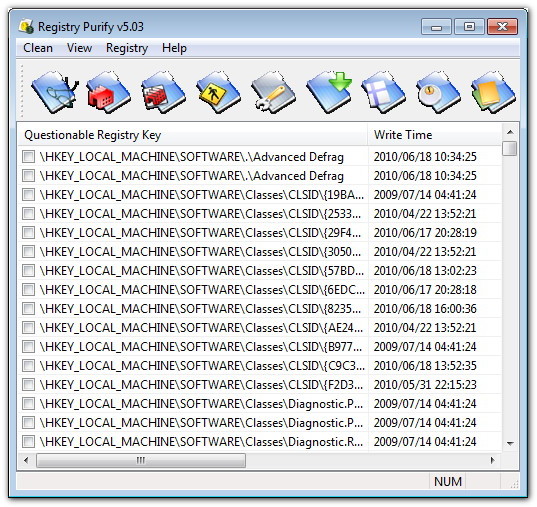Select checkbox for CLSID\{29F4... key
537x507 pixels.
point(28,233)
